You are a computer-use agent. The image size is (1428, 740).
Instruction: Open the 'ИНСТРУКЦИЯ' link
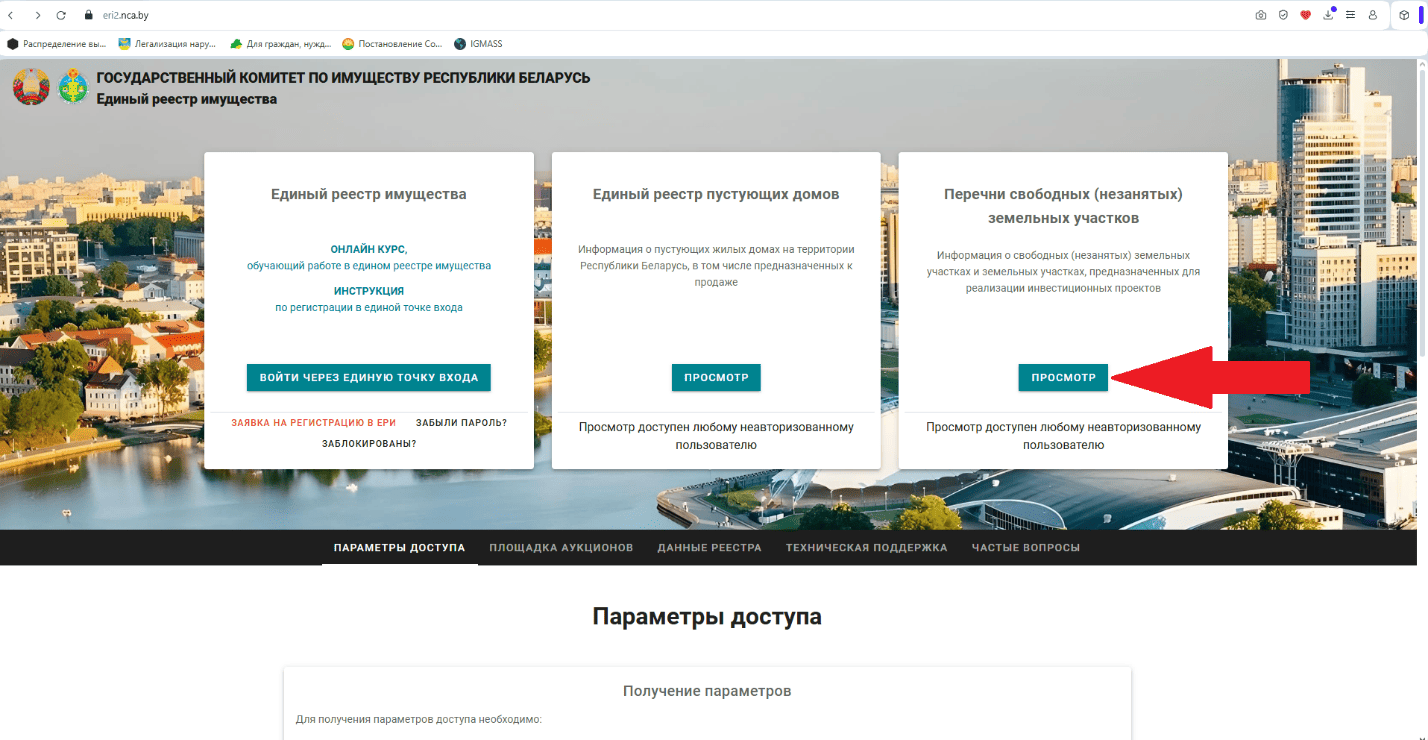click(369, 290)
